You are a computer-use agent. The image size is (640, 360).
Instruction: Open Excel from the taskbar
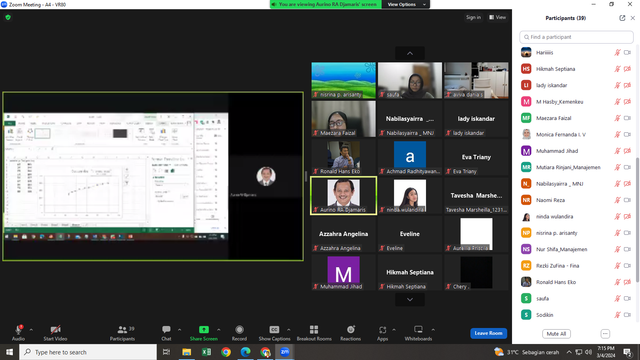(x=207, y=352)
